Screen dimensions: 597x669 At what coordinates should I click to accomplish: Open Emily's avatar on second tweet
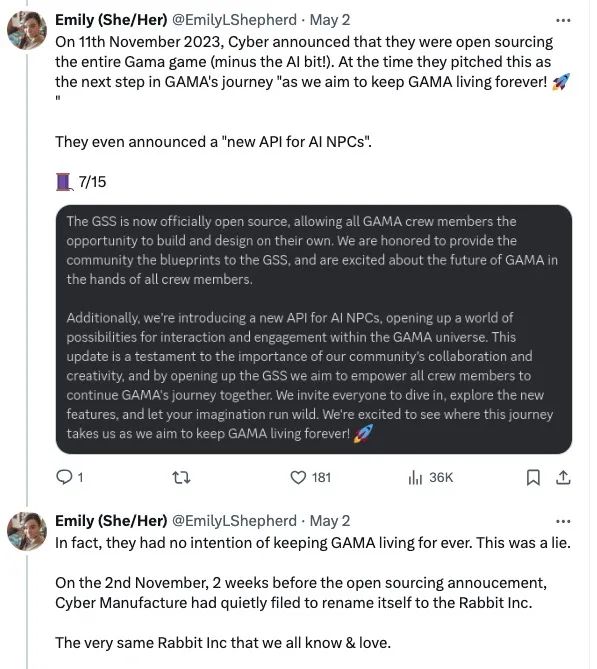click(x=27, y=531)
